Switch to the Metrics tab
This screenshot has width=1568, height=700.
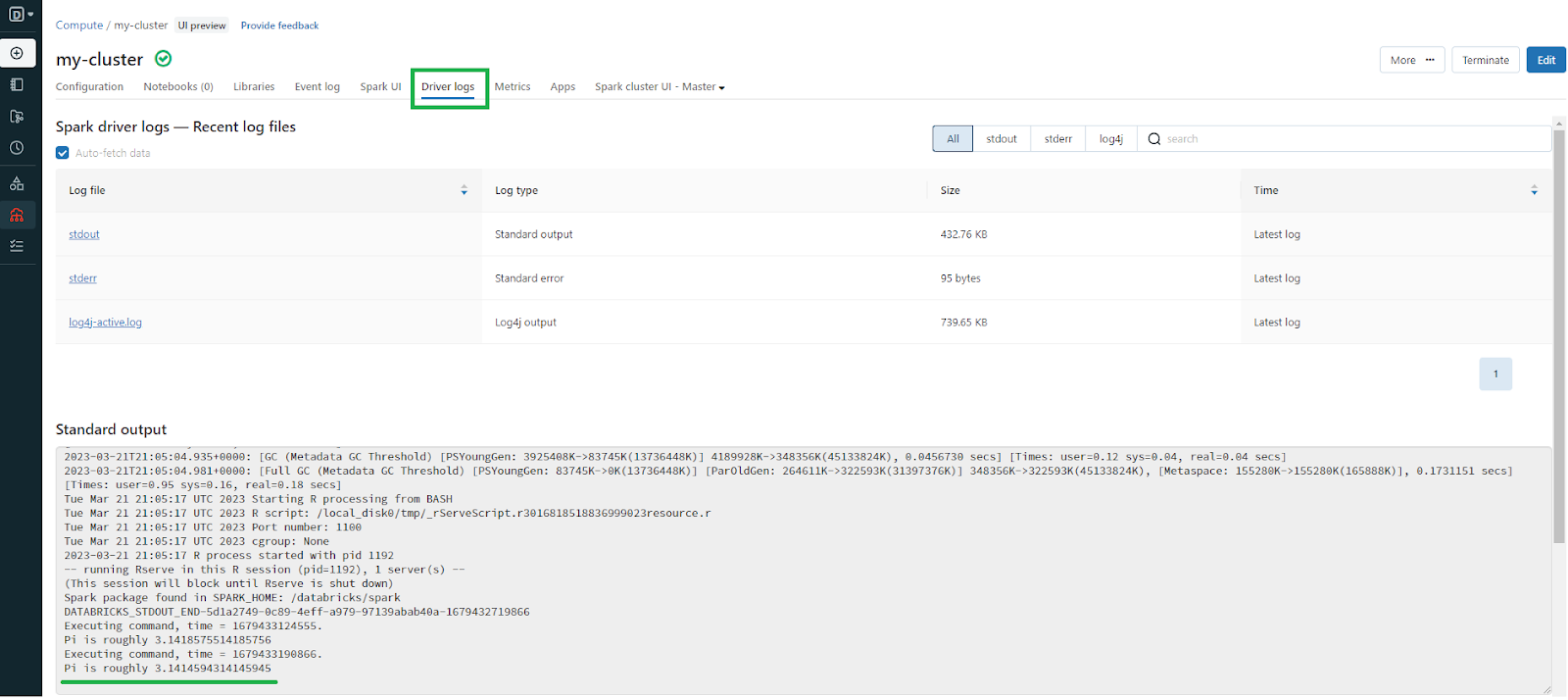(x=512, y=87)
